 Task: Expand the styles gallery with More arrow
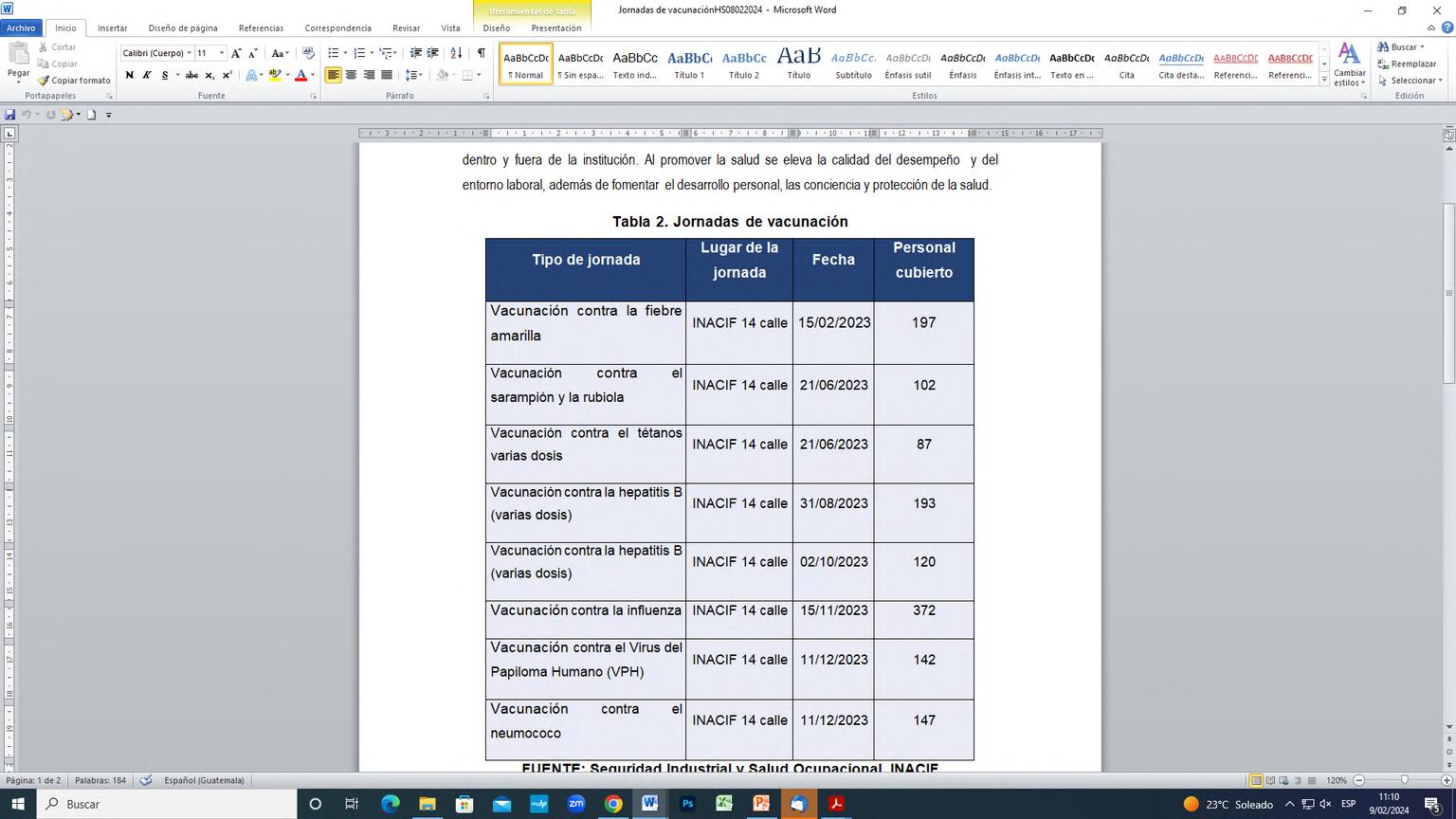point(1324,80)
